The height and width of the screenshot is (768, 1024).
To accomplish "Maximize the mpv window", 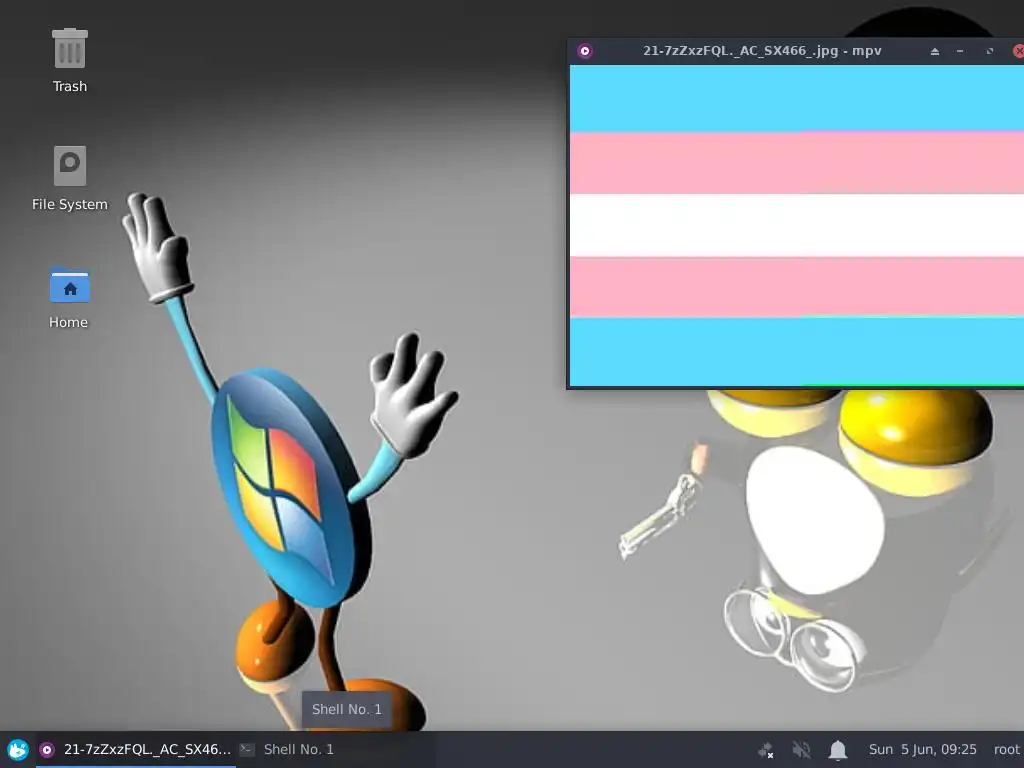I will coord(989,51).
